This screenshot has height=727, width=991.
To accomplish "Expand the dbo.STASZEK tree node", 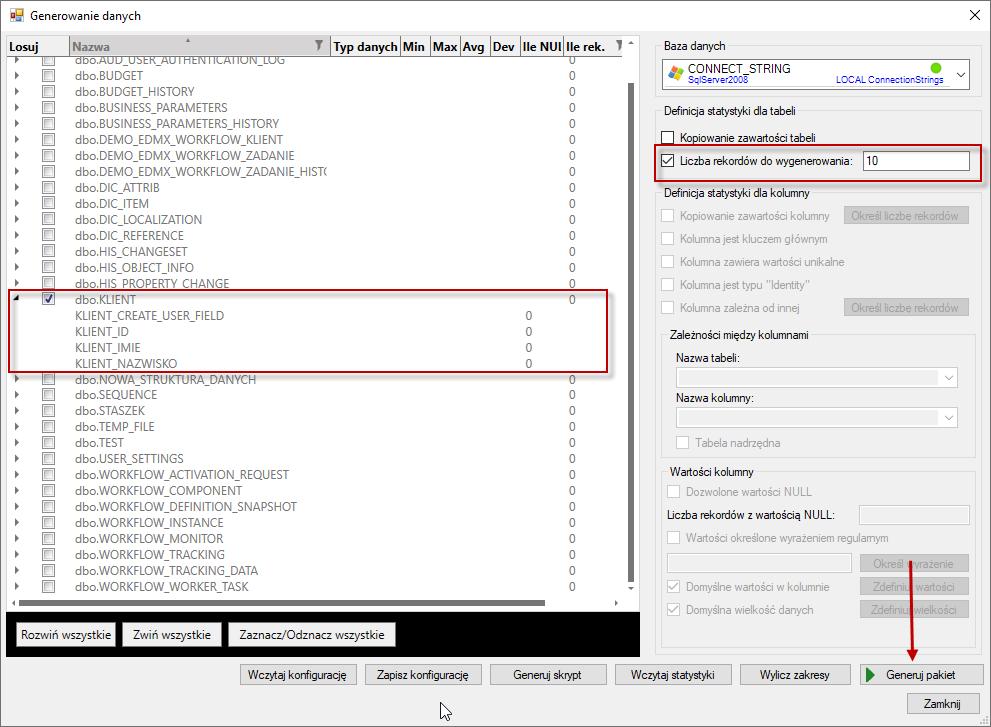I will (x=16, y=411).
